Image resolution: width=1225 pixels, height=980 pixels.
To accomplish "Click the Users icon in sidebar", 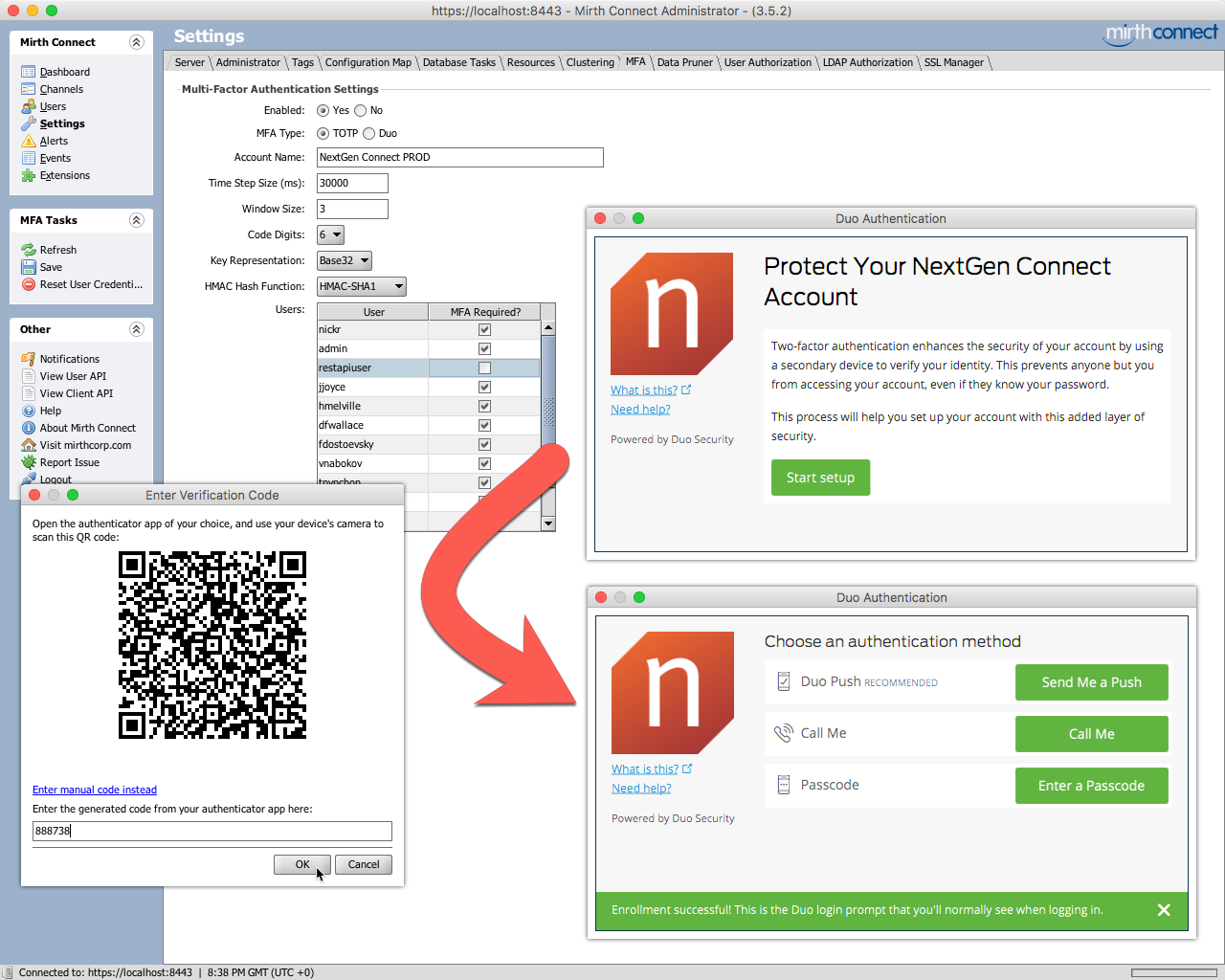I will coord(29,106).
